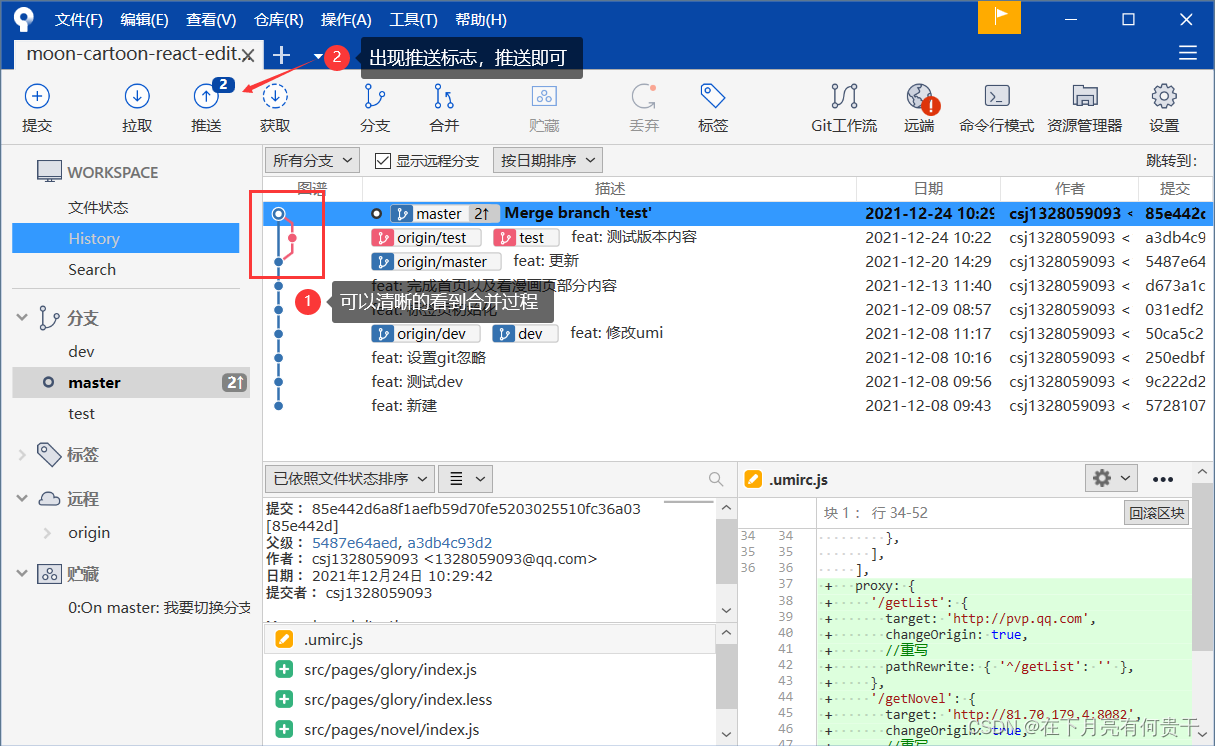
Task: Click the Discard (丢弃) toolbar icon
Action: tap(644, 96)
